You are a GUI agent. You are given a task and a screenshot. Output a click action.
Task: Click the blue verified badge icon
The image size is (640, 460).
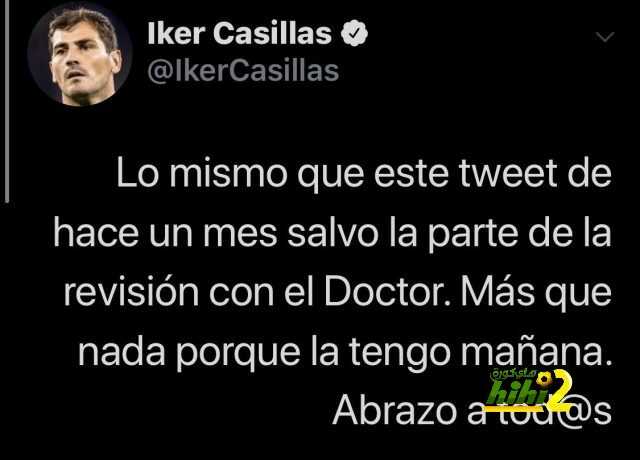click(354, 33)
